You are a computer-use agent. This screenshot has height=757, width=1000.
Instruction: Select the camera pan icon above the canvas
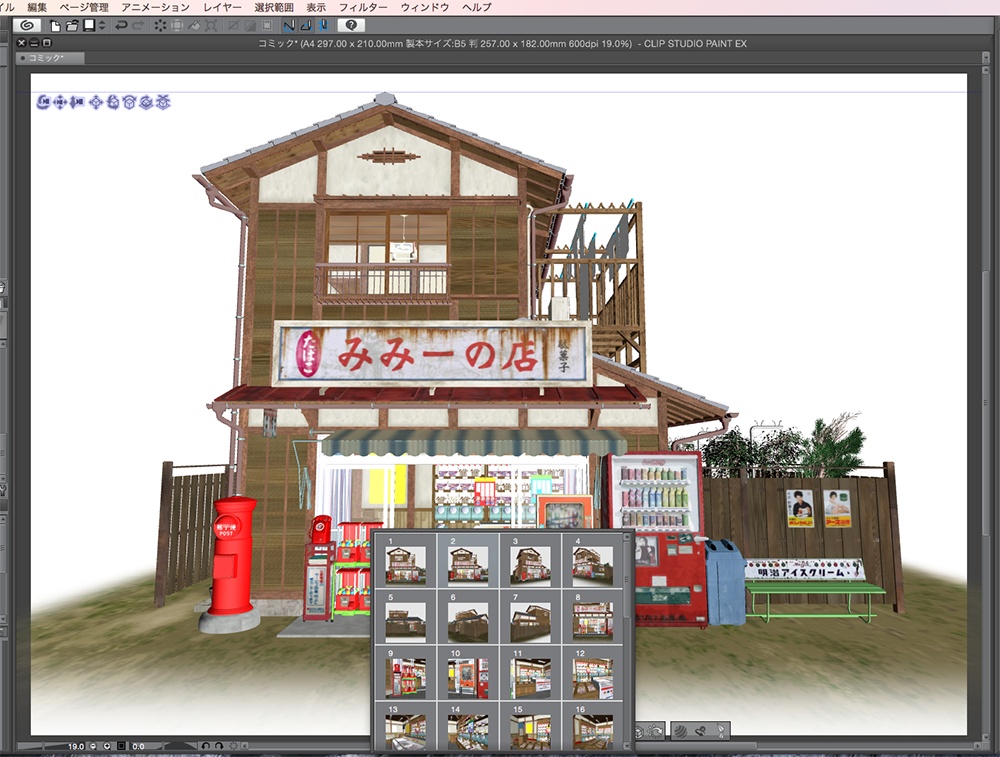point(60,101)
